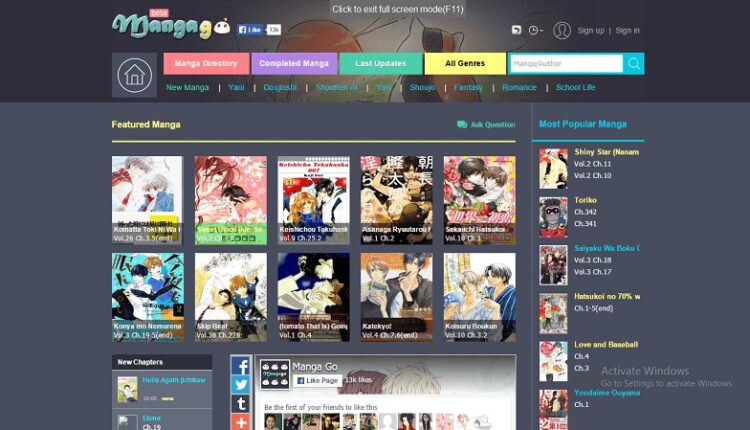Open Shiny Star Vol.2 Ch.11
The width and height of the screenshot is (750, 430).
tap(593, 164)
